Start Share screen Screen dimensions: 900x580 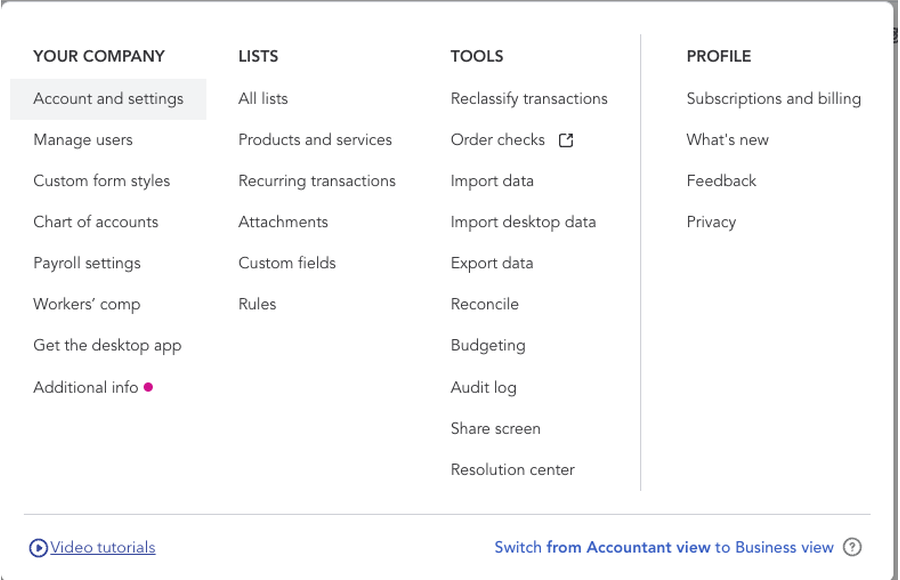[x=495, y=429]
